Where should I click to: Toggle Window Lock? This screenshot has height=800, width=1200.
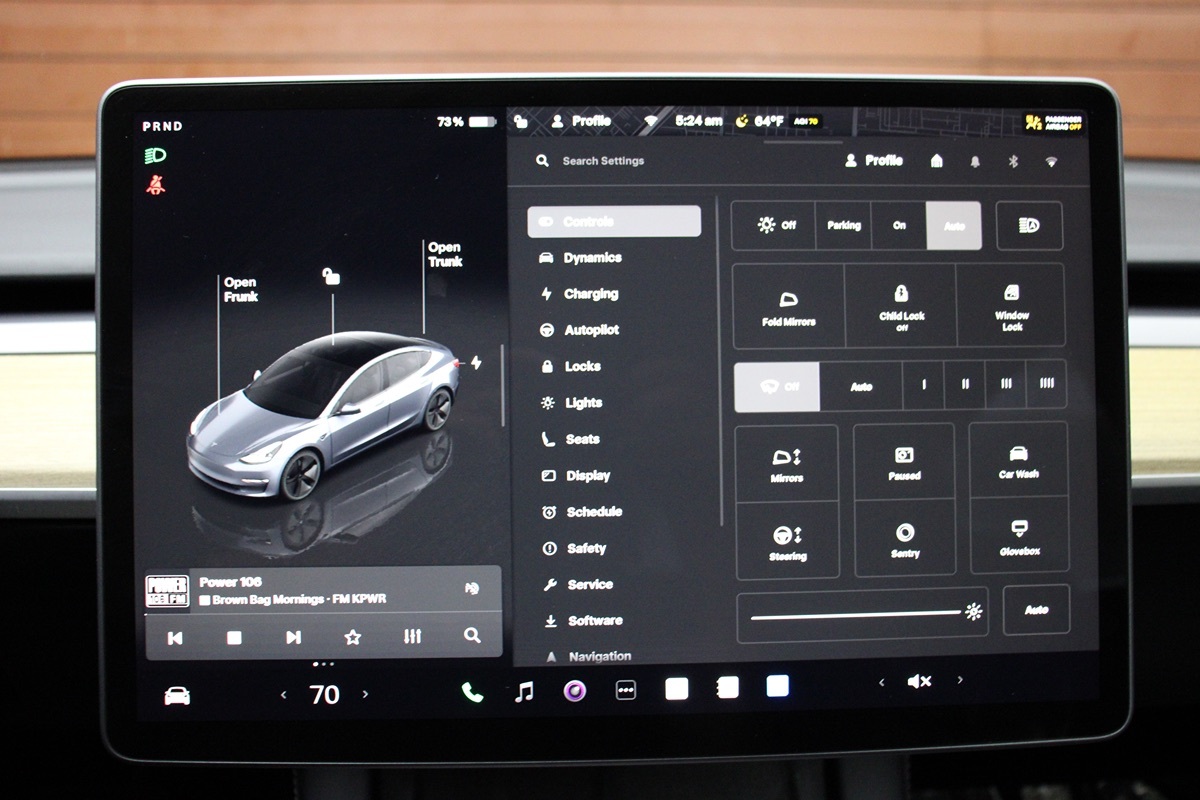(1011, 306)
